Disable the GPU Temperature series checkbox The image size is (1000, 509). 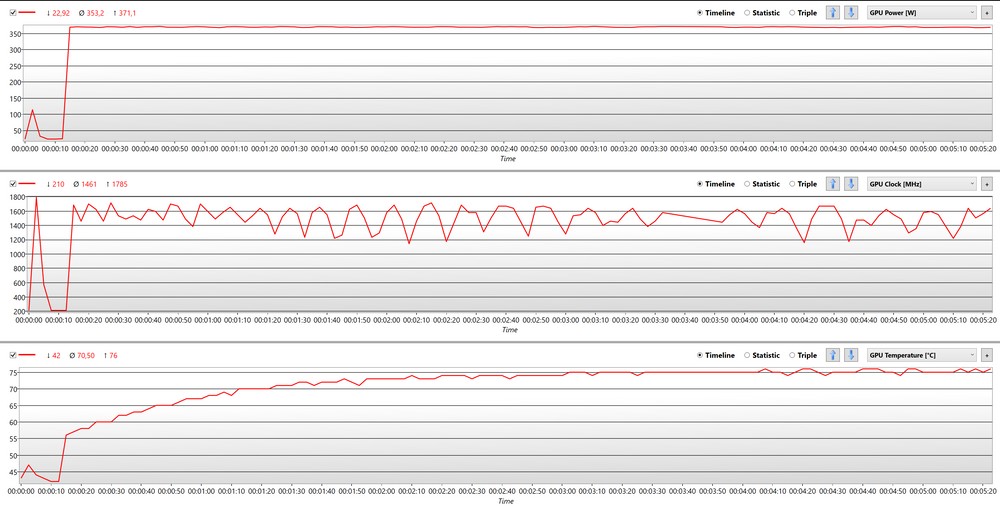pyautogui.click(x=12, y=355)
